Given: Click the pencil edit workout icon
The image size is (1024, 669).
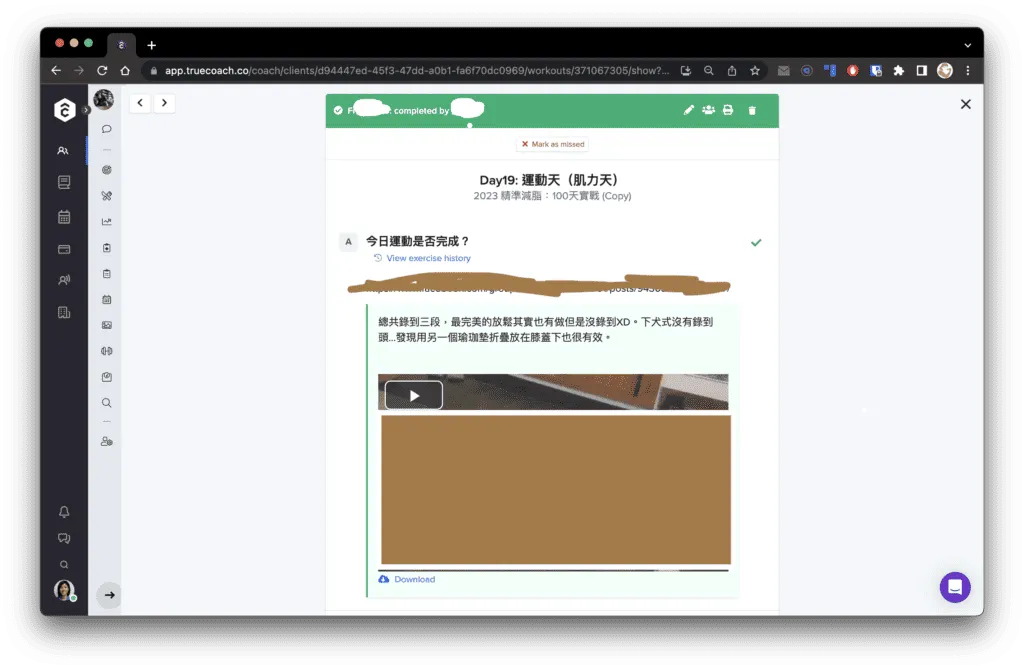Looking at the screenshot, I should point(688,110).
